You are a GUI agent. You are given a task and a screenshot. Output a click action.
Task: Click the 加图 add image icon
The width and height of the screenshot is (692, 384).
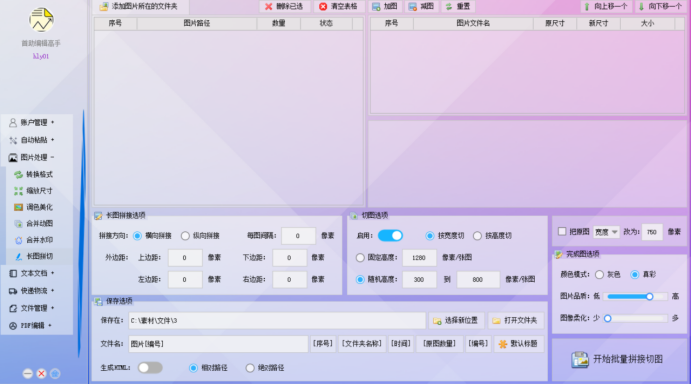(x=376, y=7)
